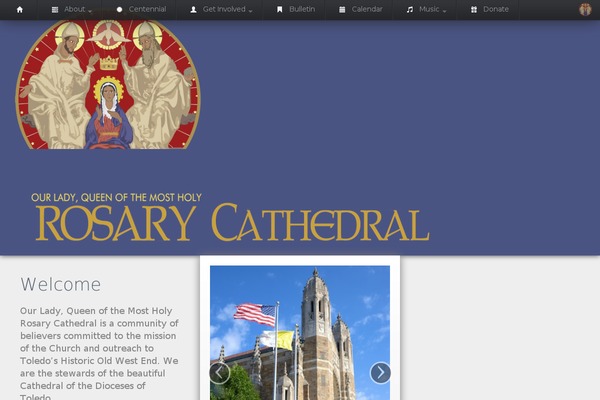Click the Music note icon
Viewport: 600px width, 400px height.
410,10
